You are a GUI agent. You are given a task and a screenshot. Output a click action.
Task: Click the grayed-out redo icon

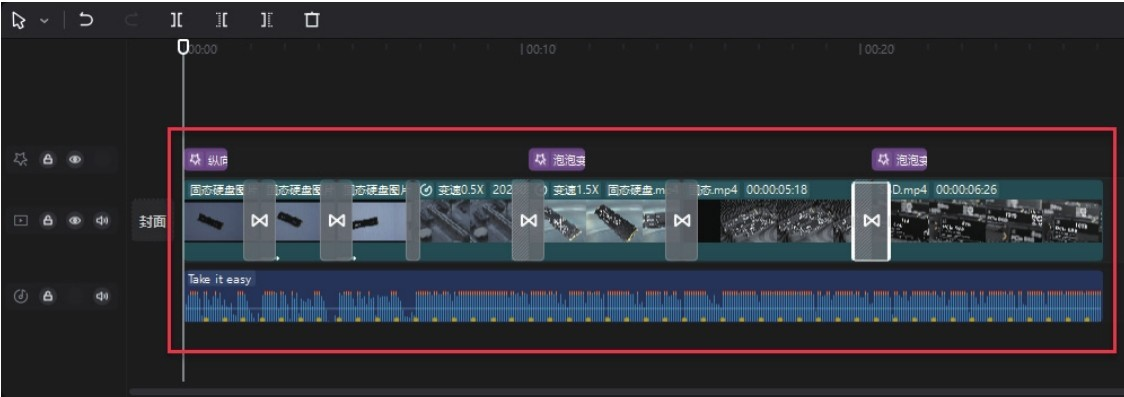pos(131,20)
